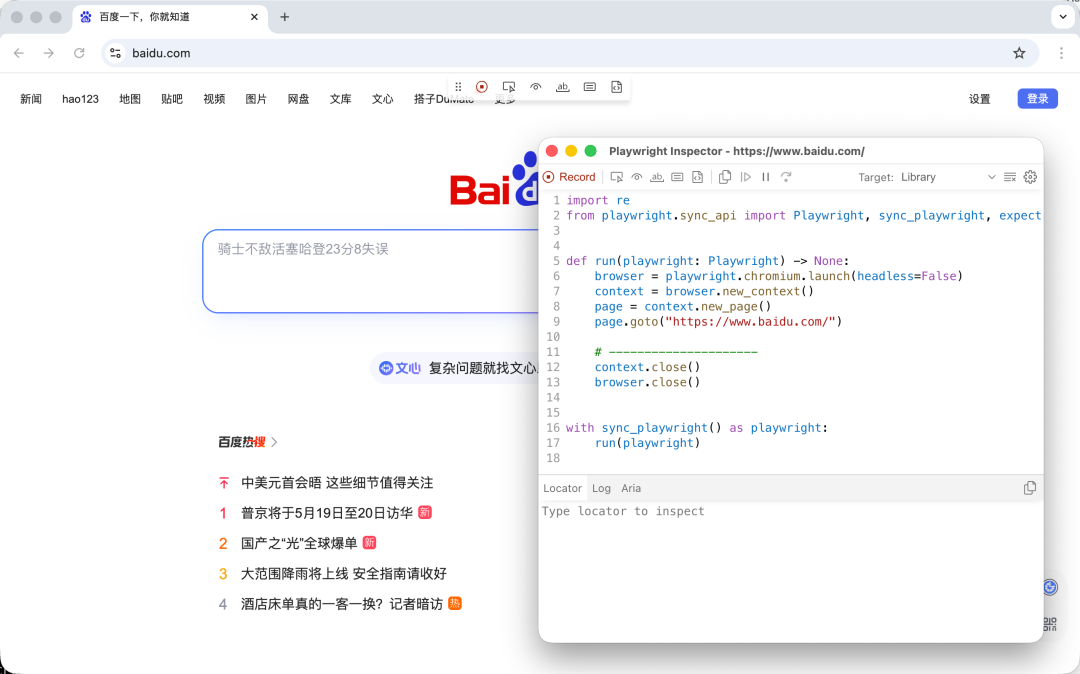Bookmark this page with the star icon

click(x=1019, y=53)
